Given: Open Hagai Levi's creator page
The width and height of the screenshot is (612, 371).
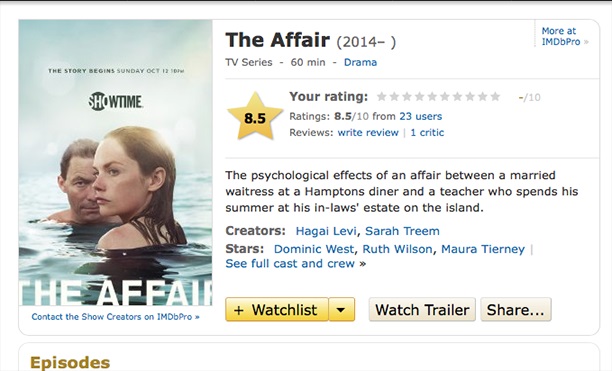Looking at the screenshot, I should tap(326, 231).
